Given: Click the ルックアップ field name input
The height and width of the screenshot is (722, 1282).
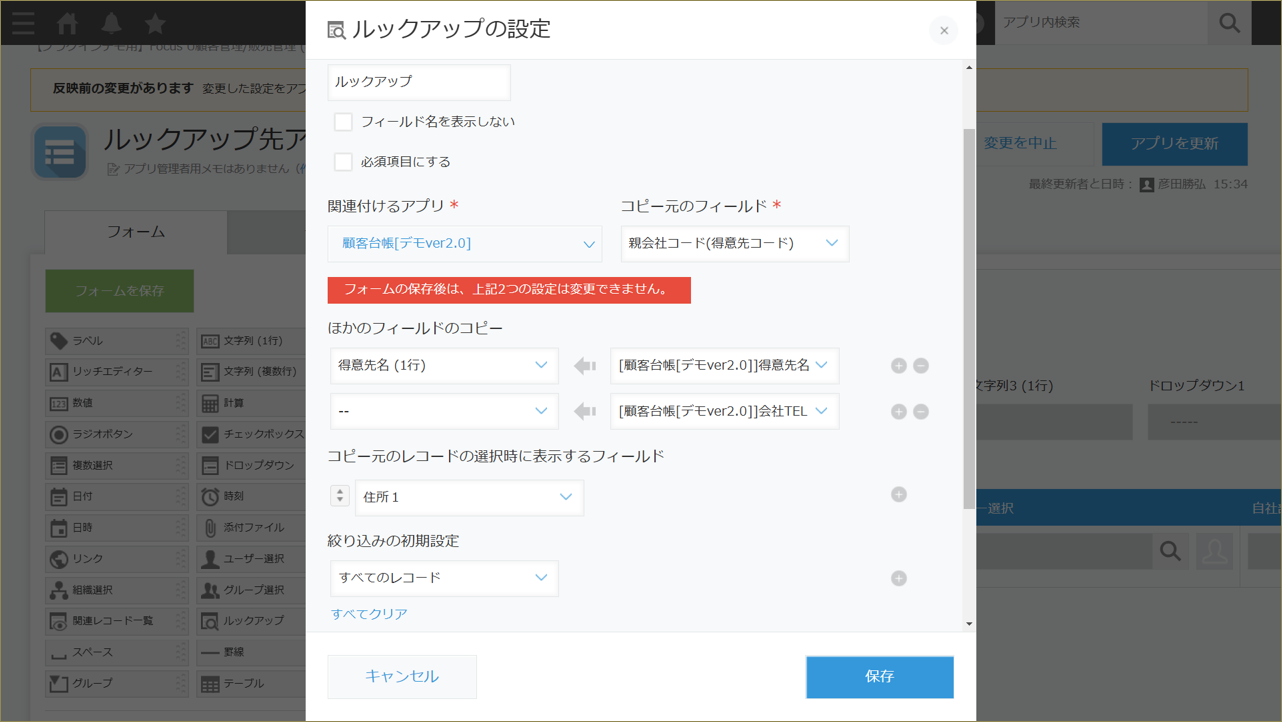Looking at the screenshot, I should point(419,82).
